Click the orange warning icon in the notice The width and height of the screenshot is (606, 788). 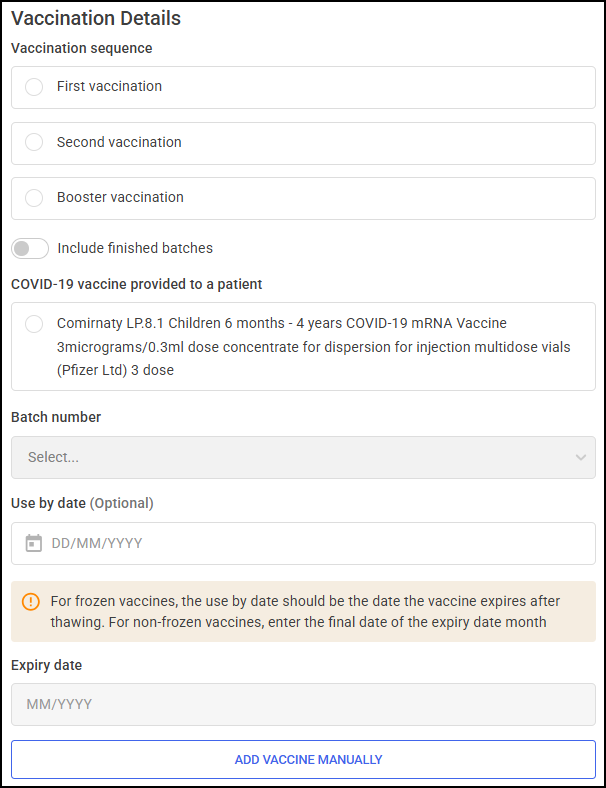31,602
